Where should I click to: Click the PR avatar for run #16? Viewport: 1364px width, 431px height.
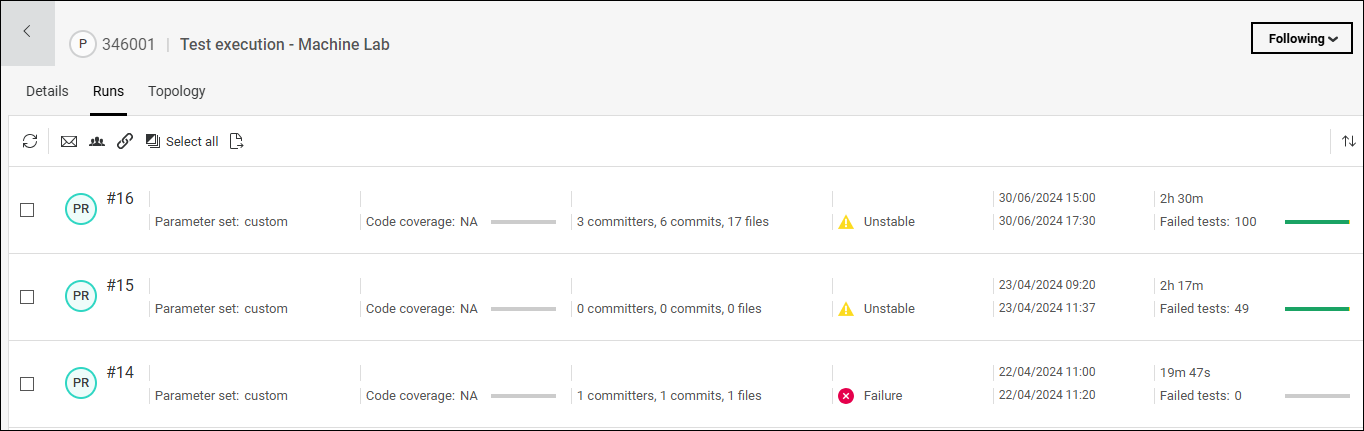[x=81, y=209]
